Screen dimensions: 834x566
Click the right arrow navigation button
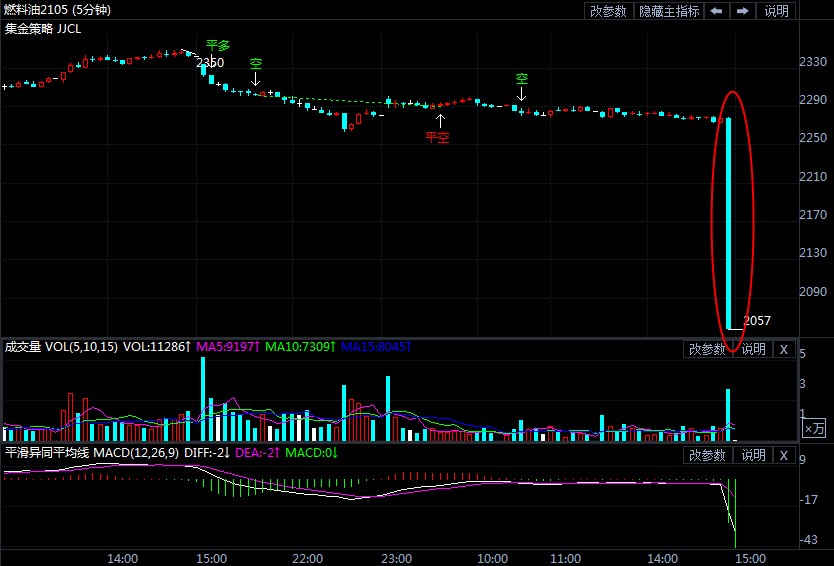[x=743, y=11]
